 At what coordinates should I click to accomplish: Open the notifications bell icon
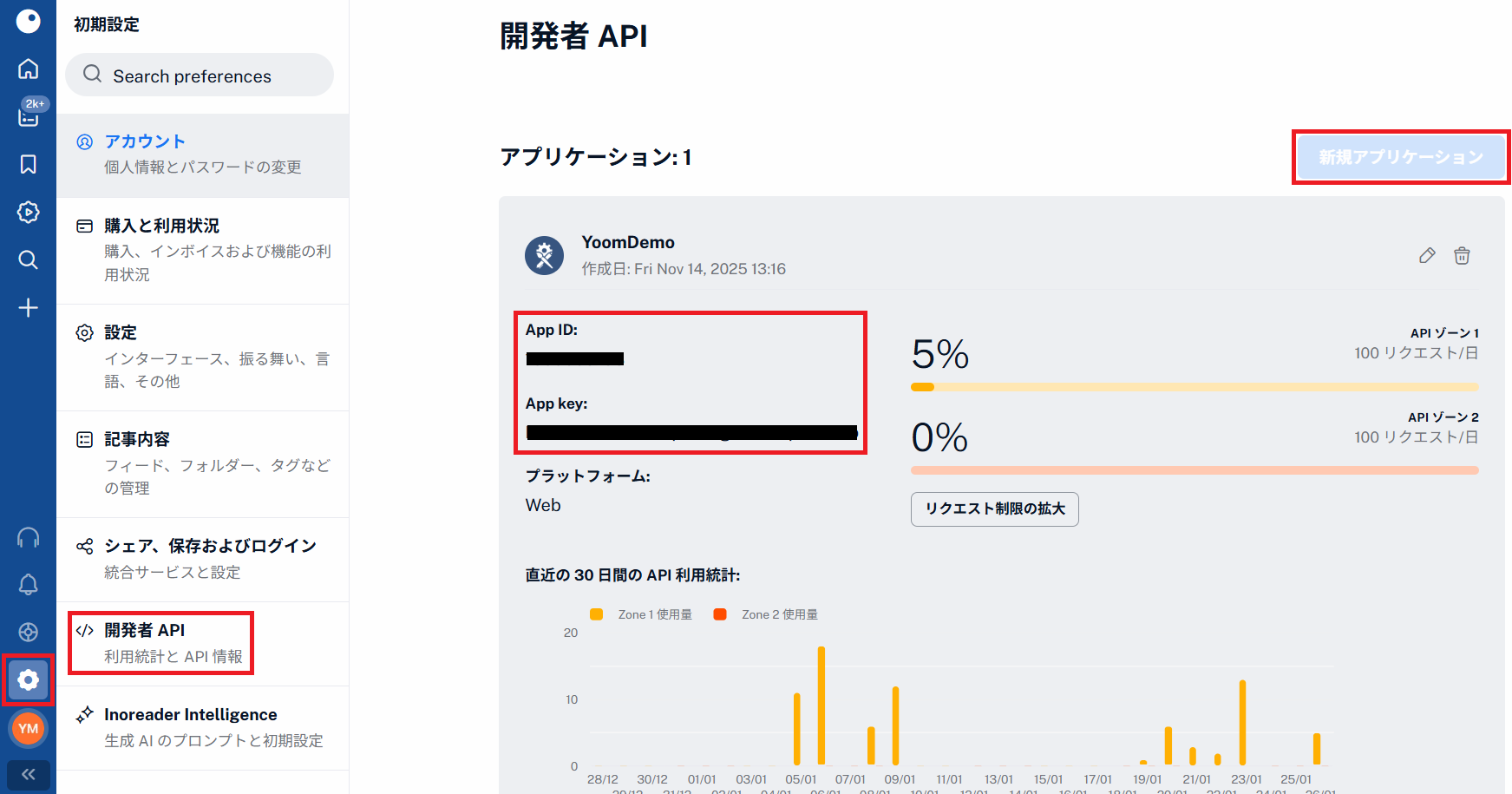click(x=28, y=585)
